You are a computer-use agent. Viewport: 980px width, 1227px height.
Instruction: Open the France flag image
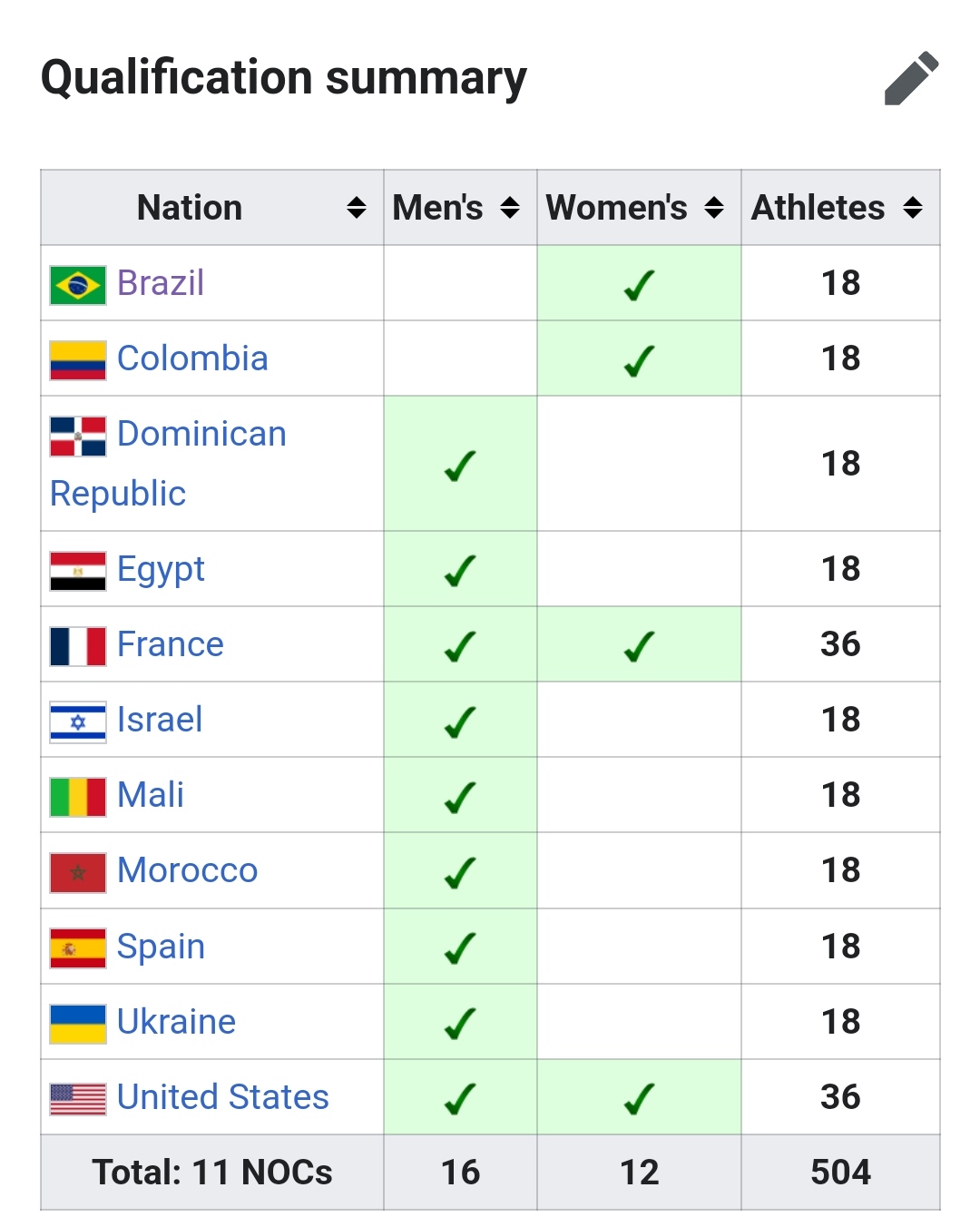[78, 646]
